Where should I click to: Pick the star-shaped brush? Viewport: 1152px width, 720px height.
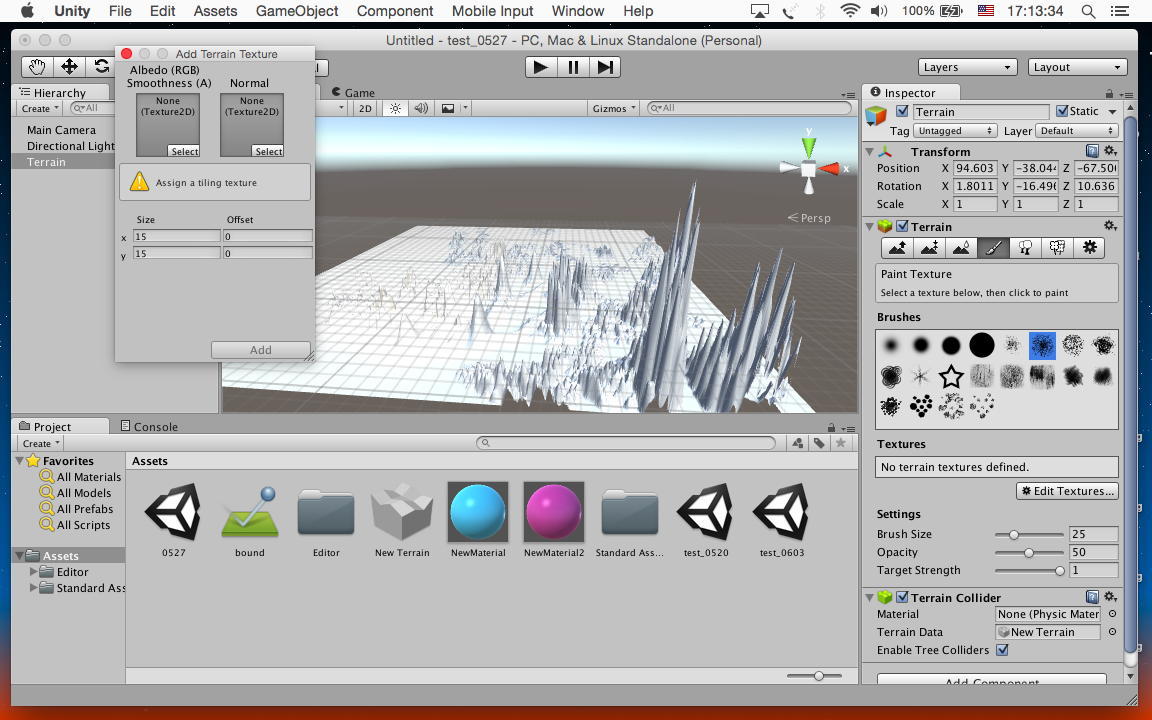[x=951, y=376]
